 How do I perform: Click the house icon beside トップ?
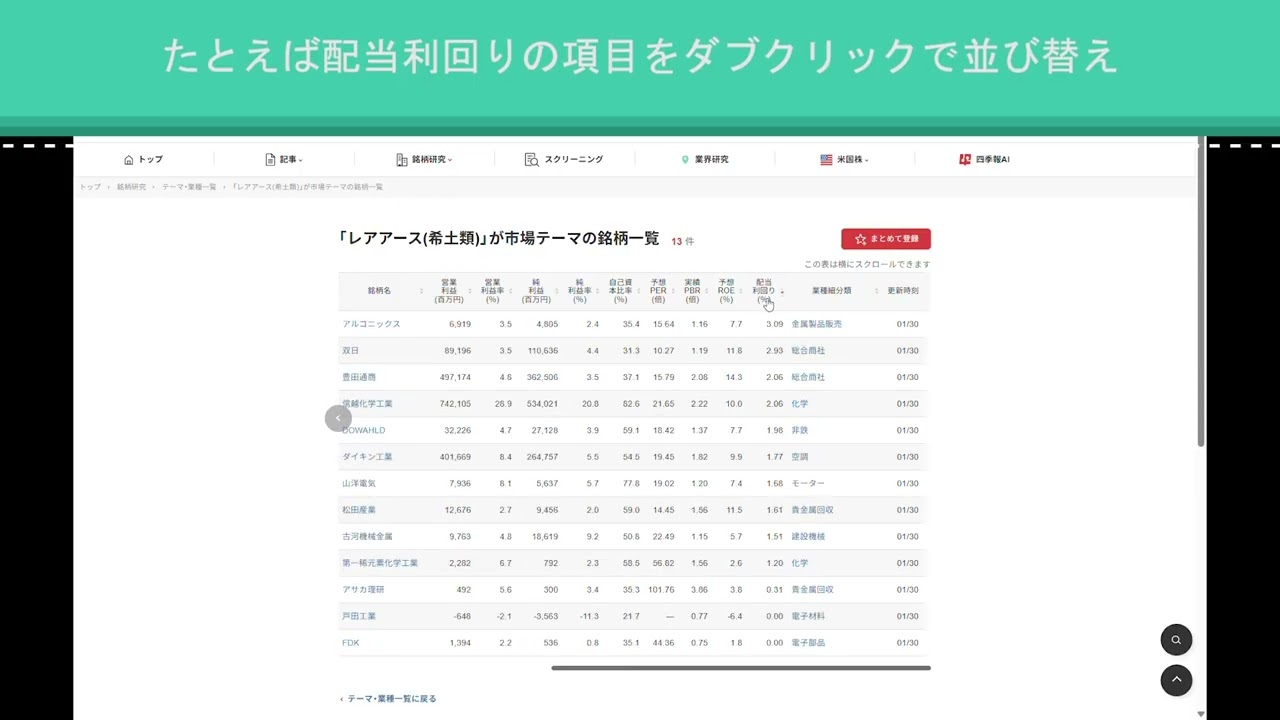click(x=129, y=160)
